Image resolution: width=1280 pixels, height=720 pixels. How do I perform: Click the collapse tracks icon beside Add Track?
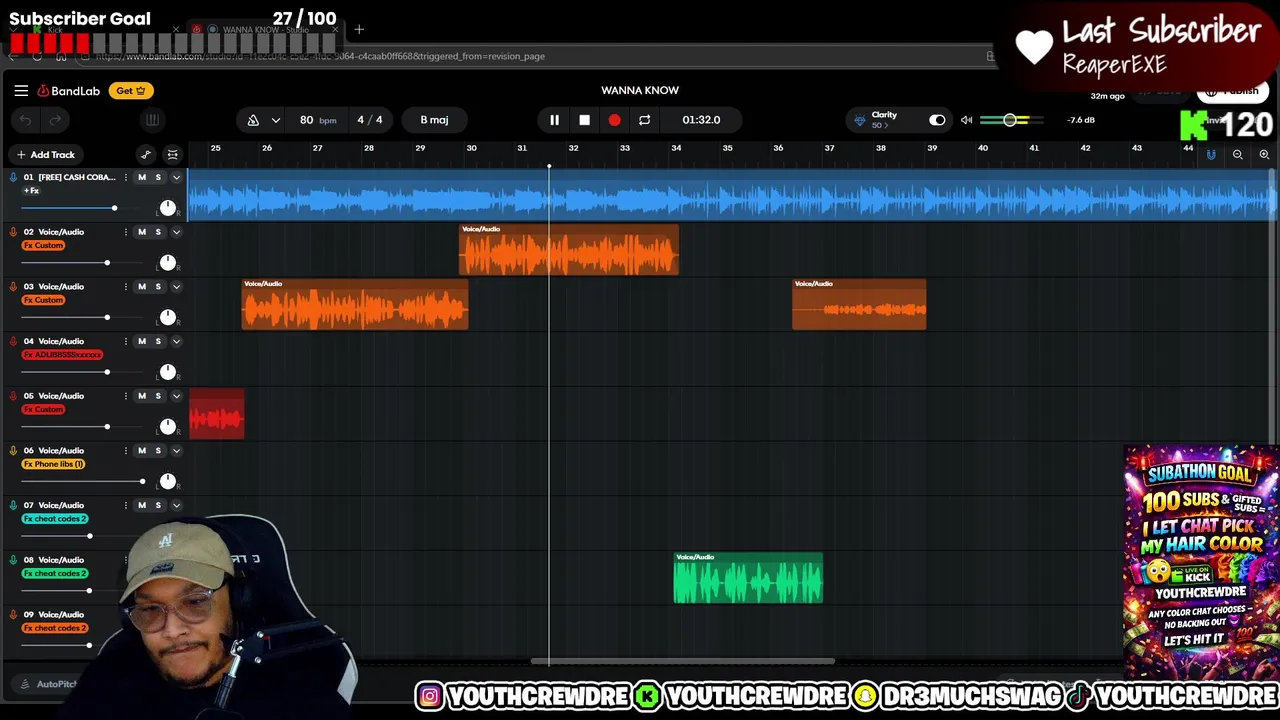click(172, 154)
